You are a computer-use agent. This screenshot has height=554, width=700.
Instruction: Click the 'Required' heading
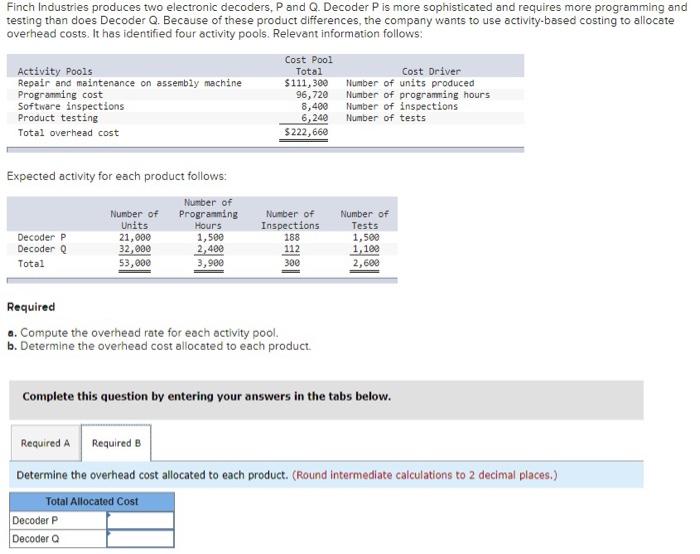[x=31, y=307]
